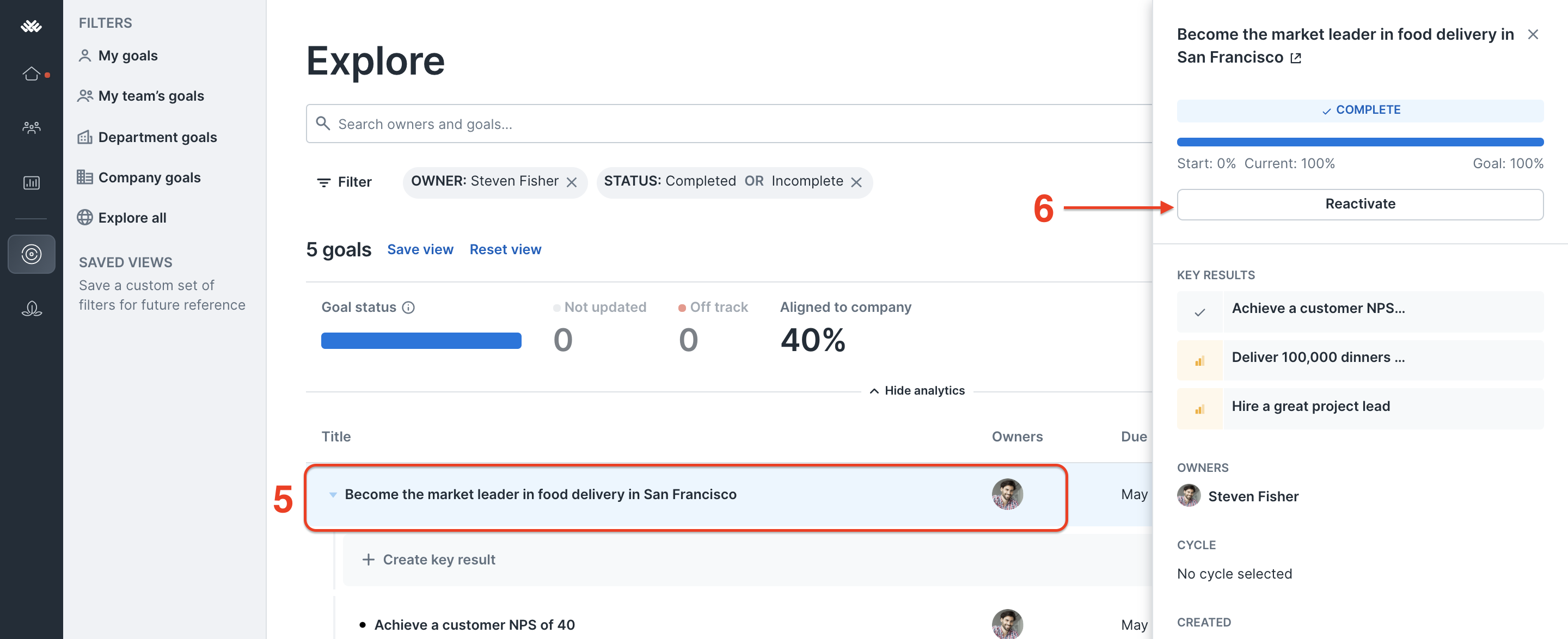Select My team's goals filter

pyautogui.click(x=141, y=96)
